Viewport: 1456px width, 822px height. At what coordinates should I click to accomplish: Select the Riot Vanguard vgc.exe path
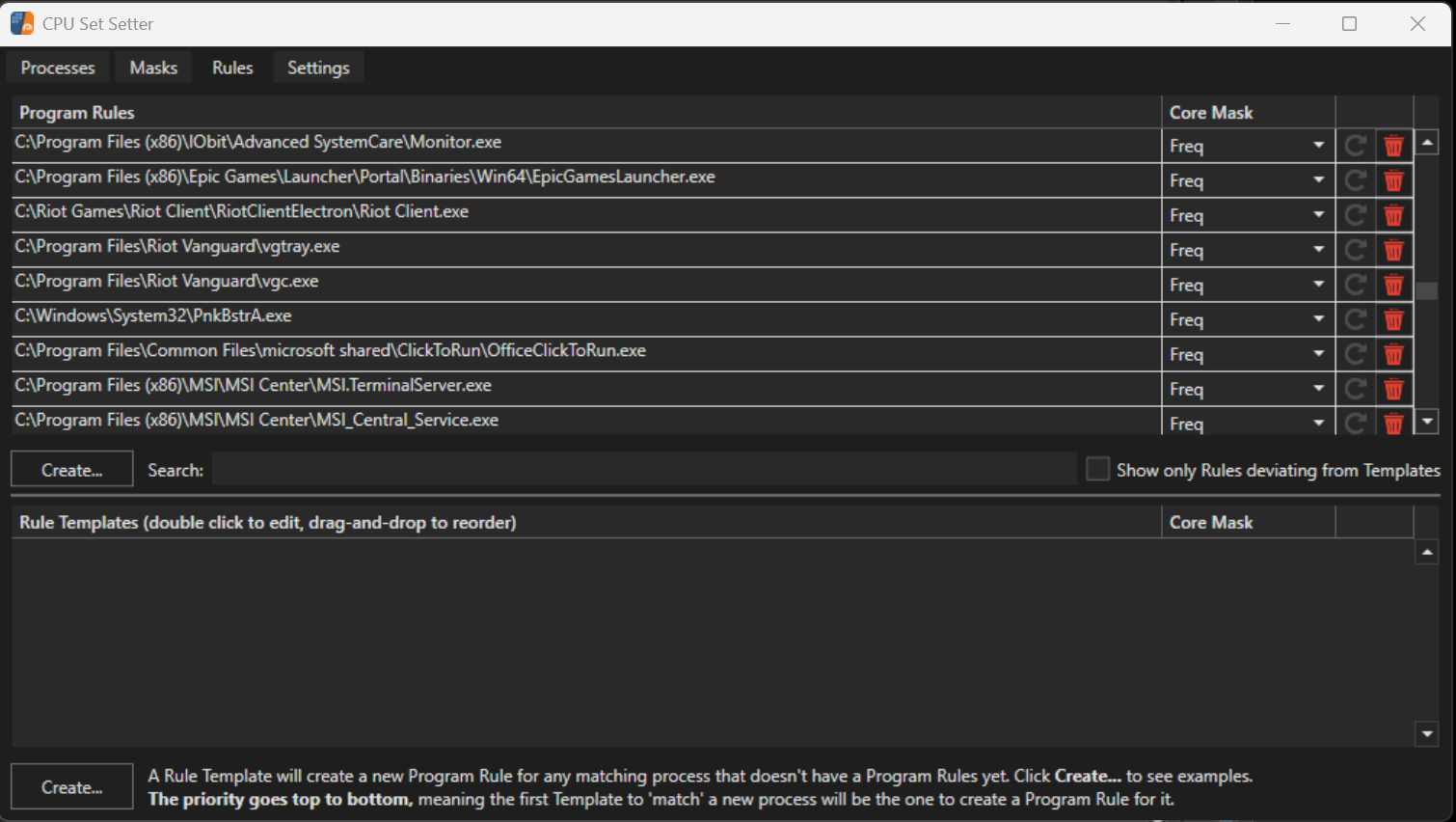[167, 281]
